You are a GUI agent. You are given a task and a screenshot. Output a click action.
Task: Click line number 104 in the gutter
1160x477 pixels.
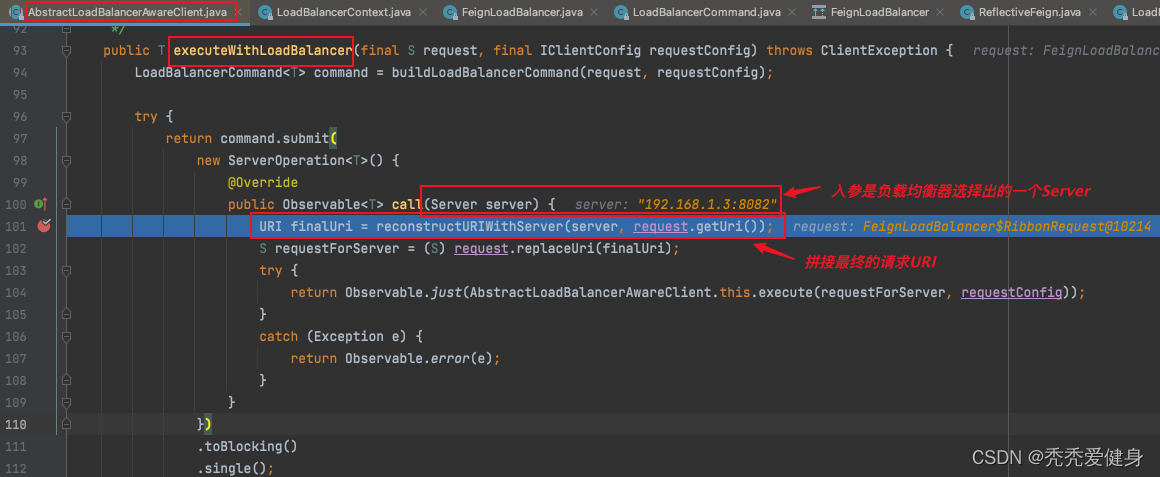point(18,292)
